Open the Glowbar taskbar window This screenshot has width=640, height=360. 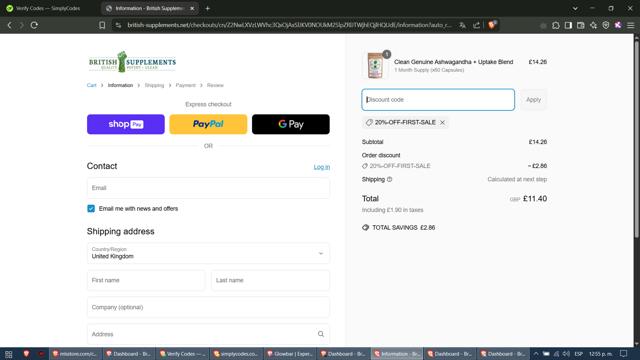pos(289,354)
